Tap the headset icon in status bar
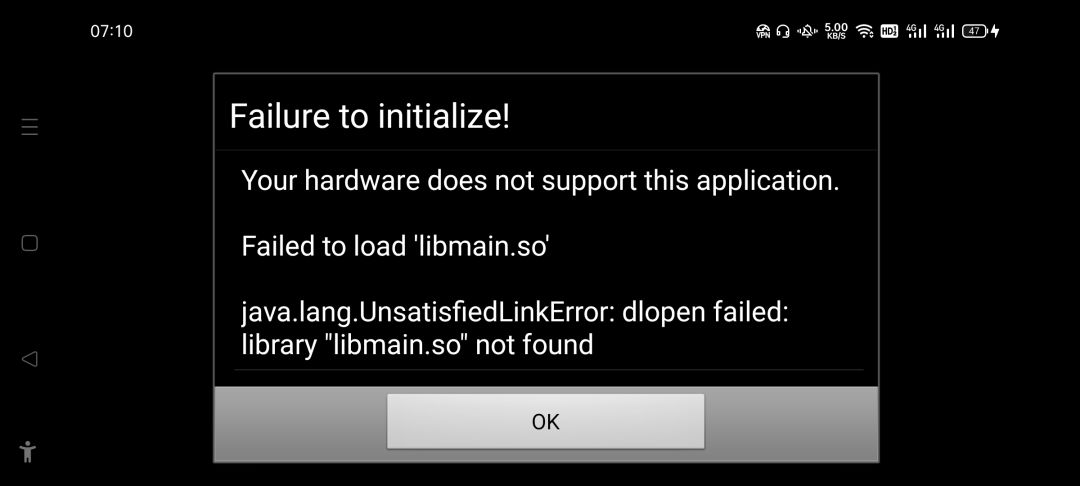Viewport: 1080px width, 486px height. [782, 31]
